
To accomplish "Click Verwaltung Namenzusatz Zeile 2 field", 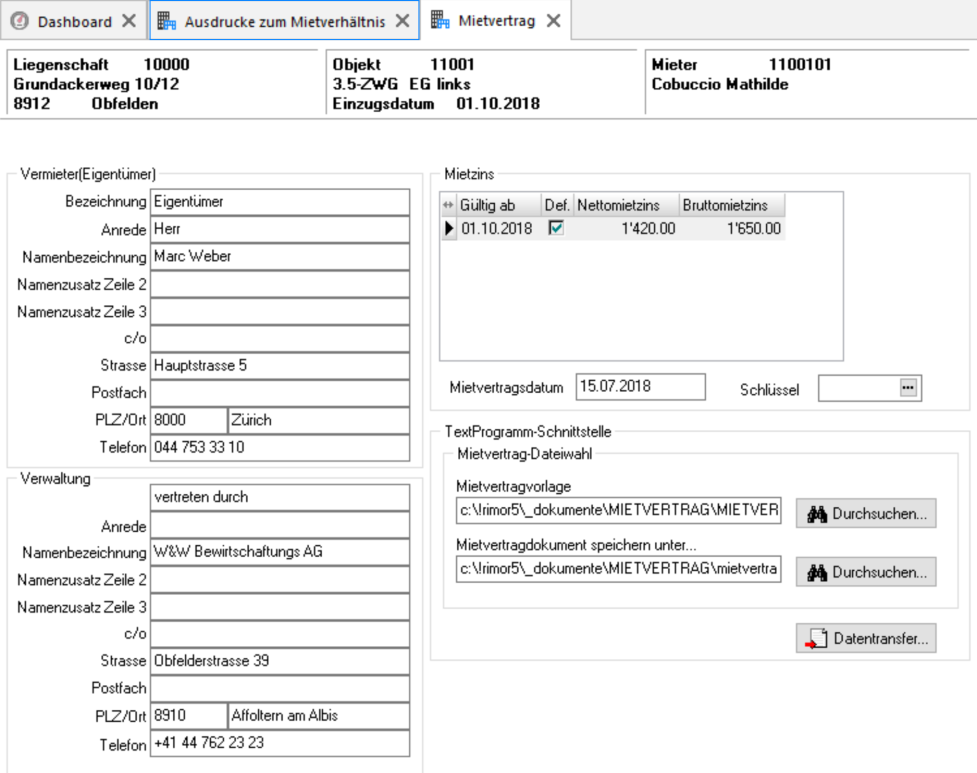I will [280, 580].
